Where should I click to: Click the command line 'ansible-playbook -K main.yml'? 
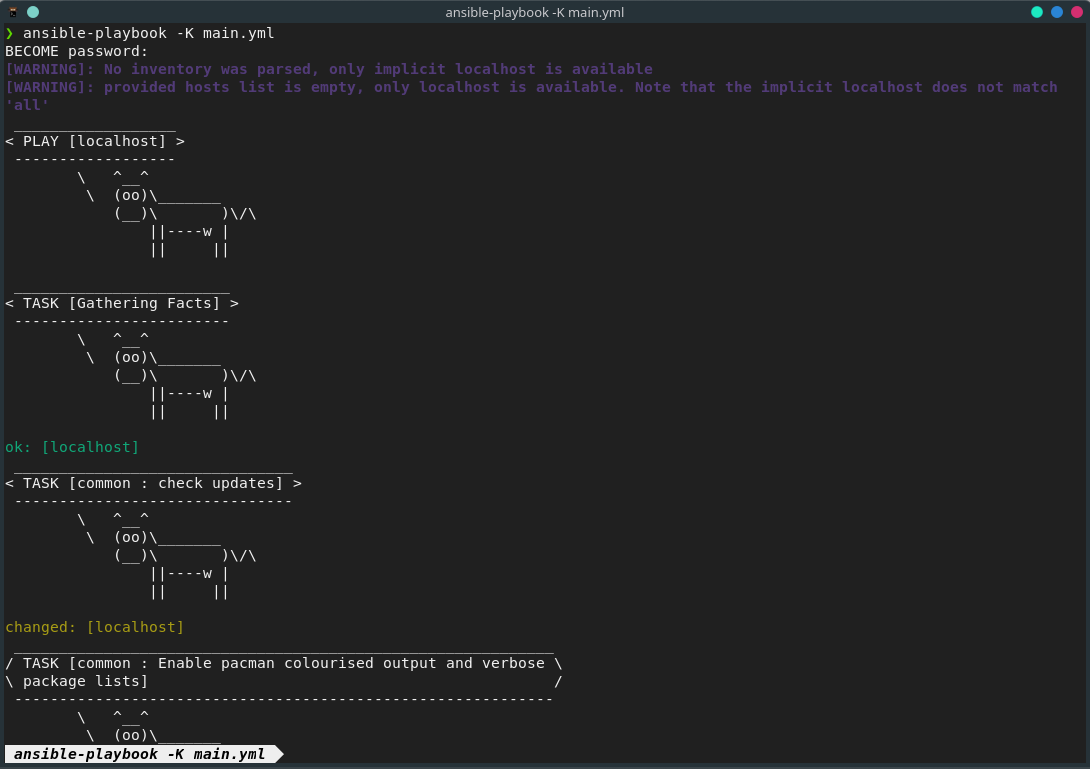[148, 33]
